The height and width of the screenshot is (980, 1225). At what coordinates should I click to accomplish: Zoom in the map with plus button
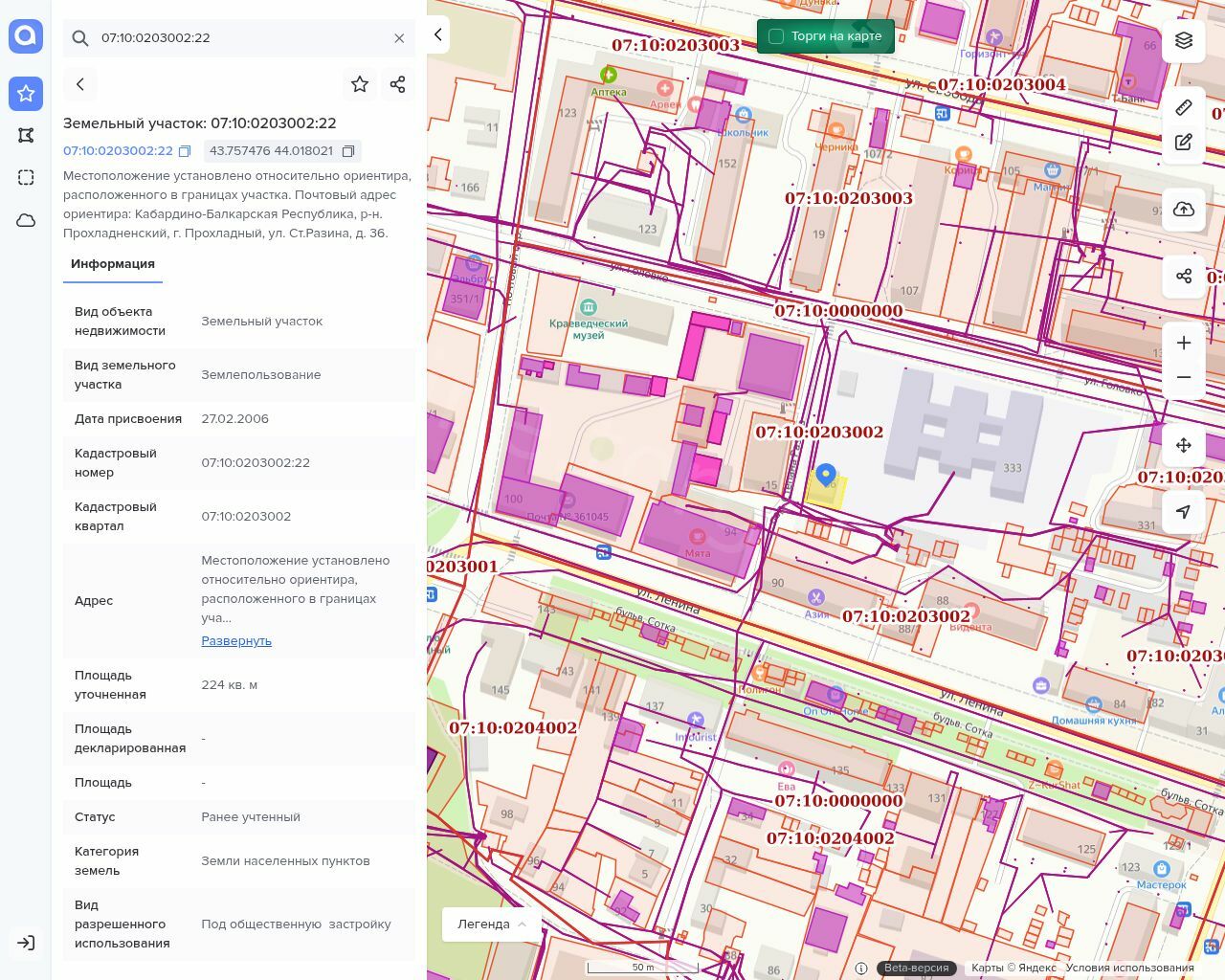coord(1184,343)
